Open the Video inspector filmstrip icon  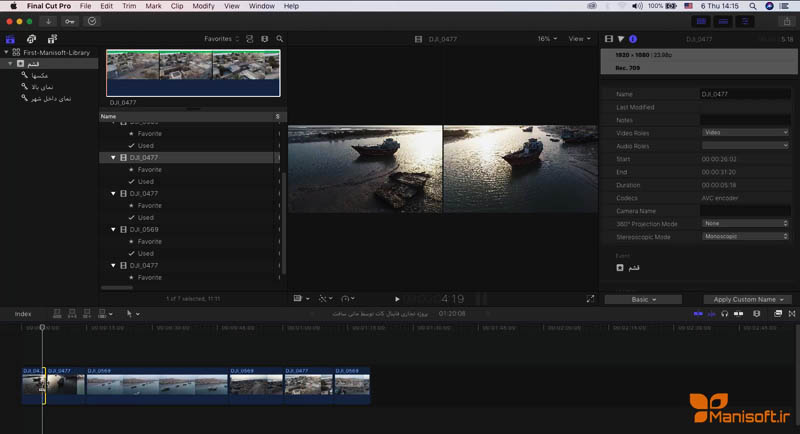pyautogui.click(x=609, y=39)
